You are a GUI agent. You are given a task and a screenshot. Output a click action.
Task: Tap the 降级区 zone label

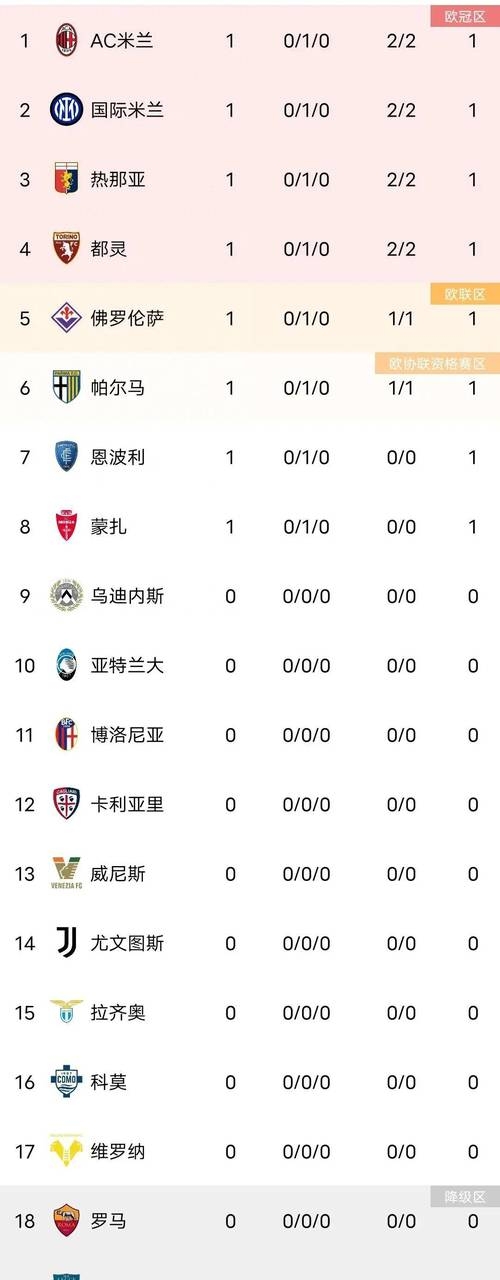tap(465, 1196)
